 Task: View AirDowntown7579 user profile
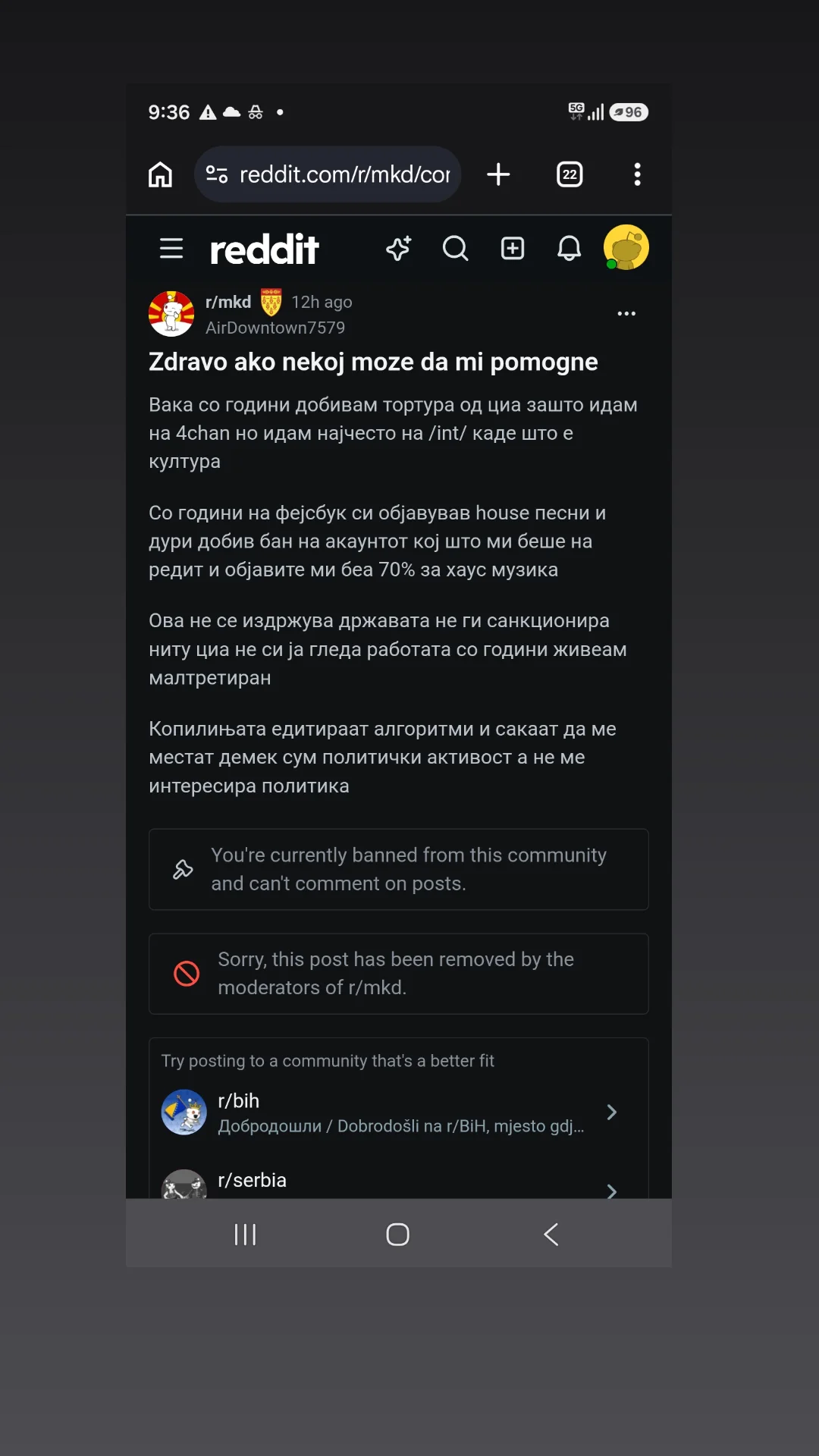click(x=275, y=328)
